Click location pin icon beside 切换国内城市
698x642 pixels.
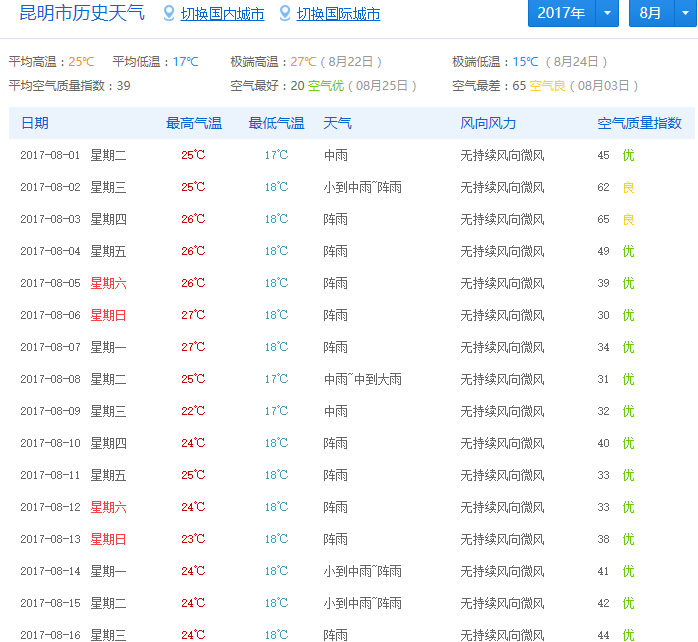169,14
